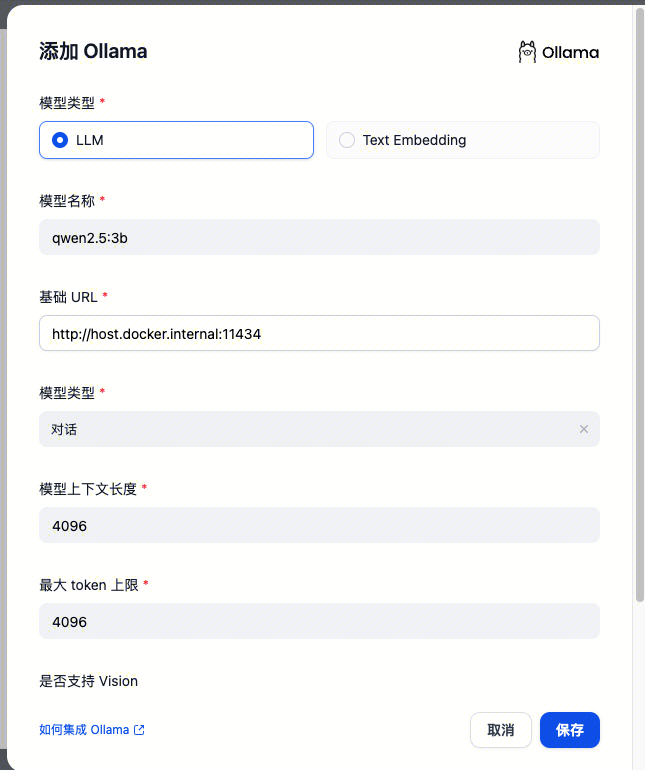Click the dialog's vertical scrollbar
This screenshot has height=770, width=645.
[640, 304]
